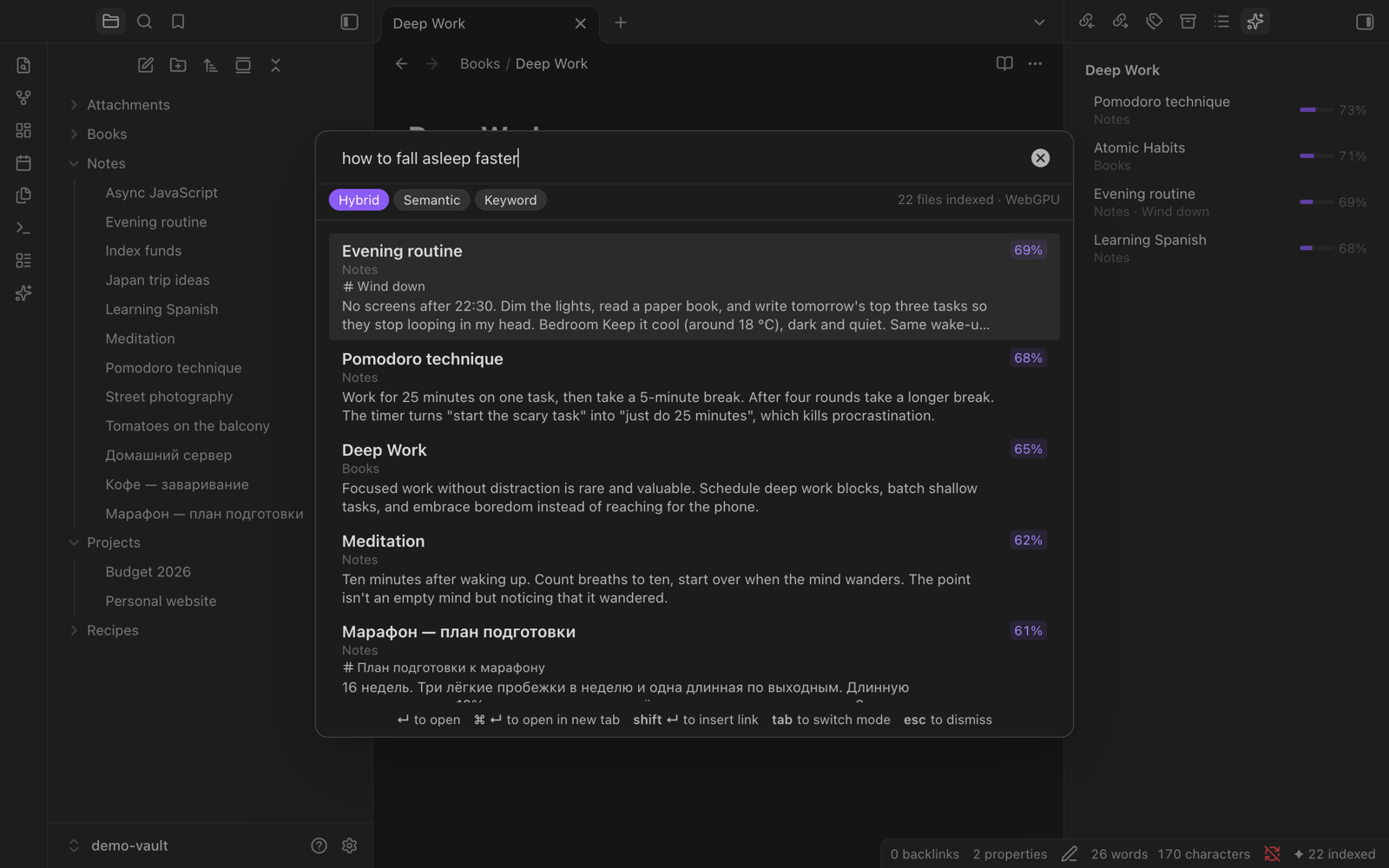Open the command palette terminal icon

click(23, 227)
